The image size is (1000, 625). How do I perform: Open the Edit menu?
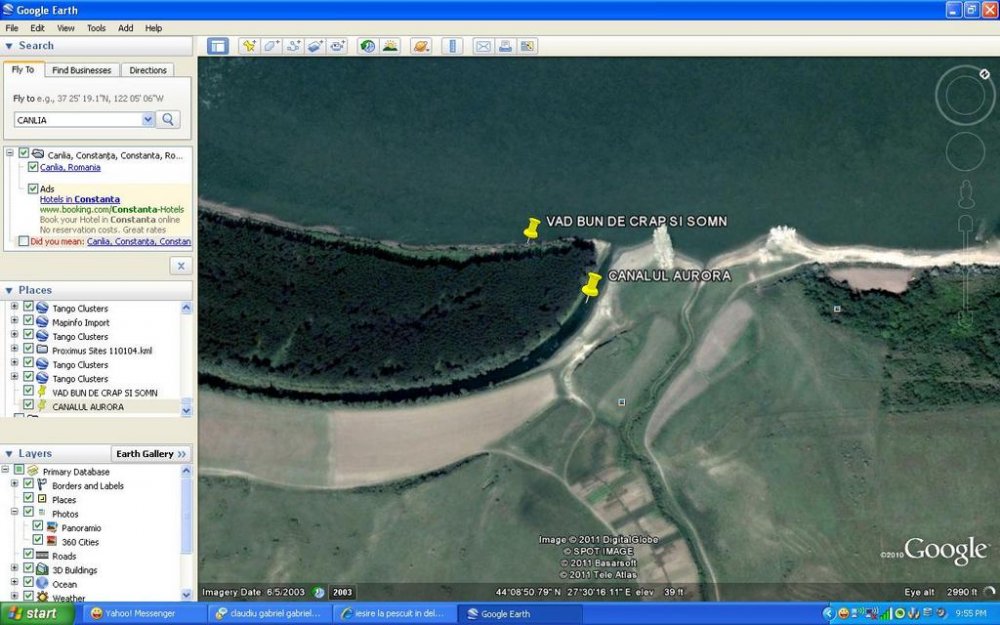pos(38,28)
